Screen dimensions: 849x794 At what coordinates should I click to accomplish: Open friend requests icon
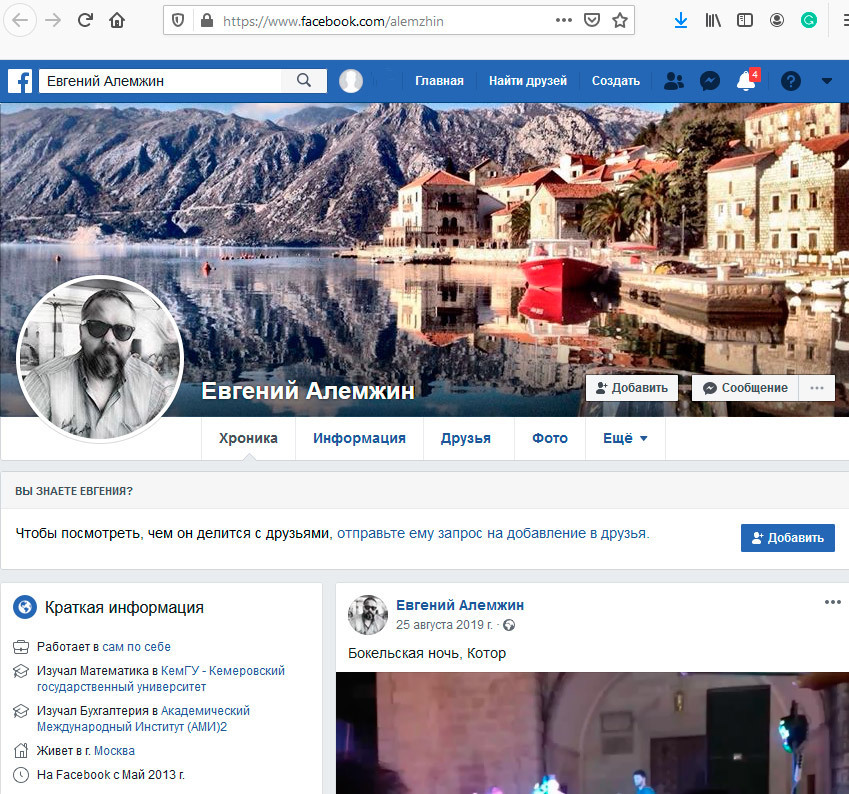[674, 81]
